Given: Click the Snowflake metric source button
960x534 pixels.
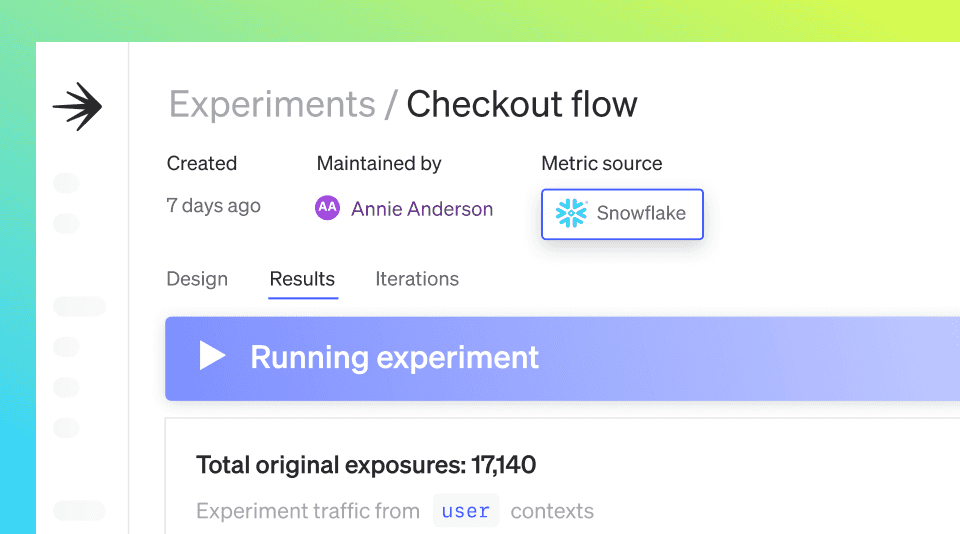Looking at the screenshot, I should 622,214.
